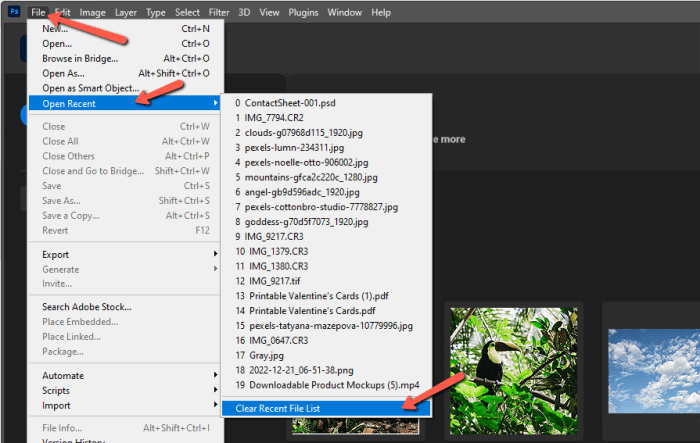Screen dimensions: 700x443
Task: Open the Plugins menu in menu bar
Action: [x=305, y=12]
